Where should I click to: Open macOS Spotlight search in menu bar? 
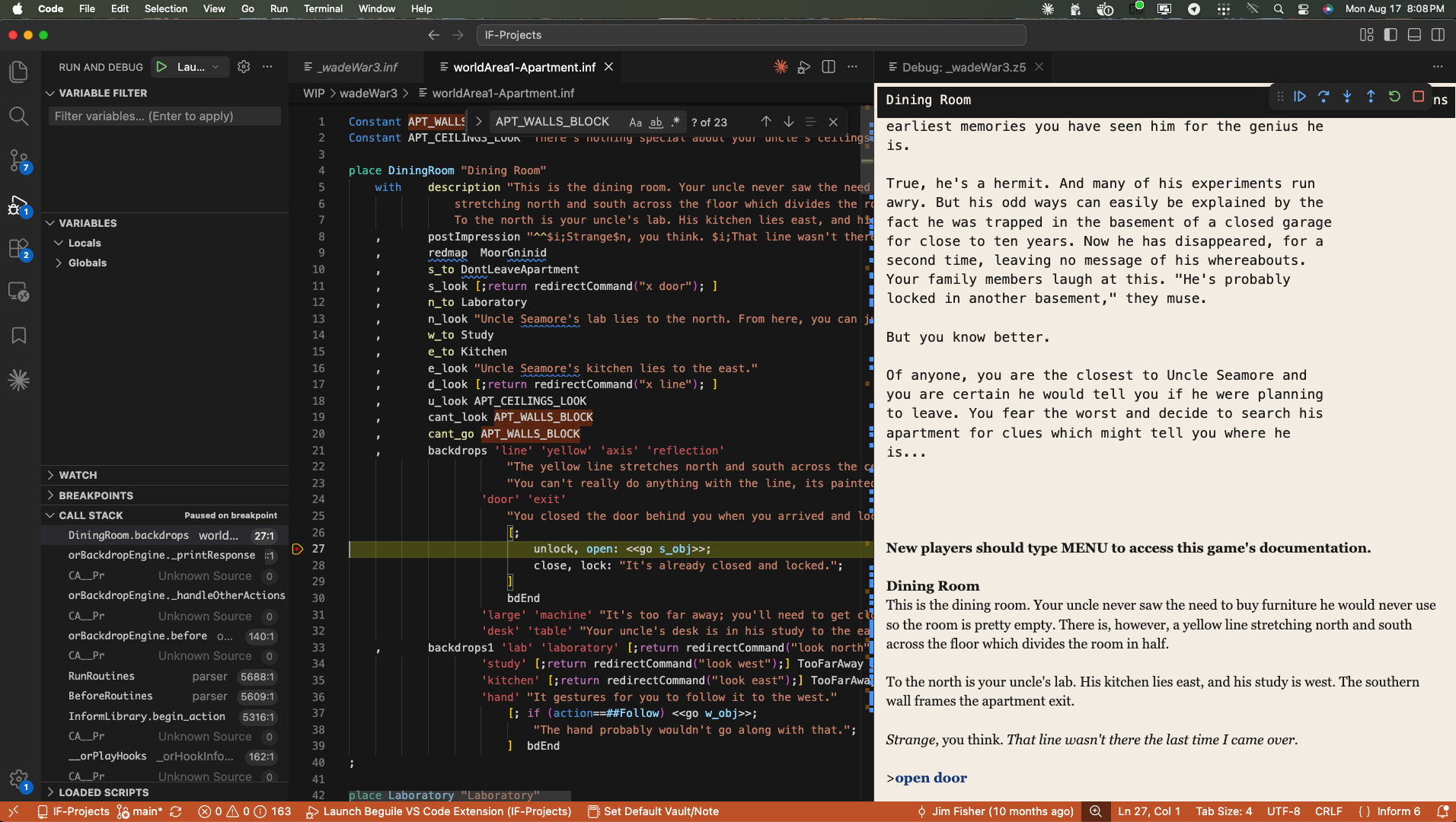tap(1279, 8)
